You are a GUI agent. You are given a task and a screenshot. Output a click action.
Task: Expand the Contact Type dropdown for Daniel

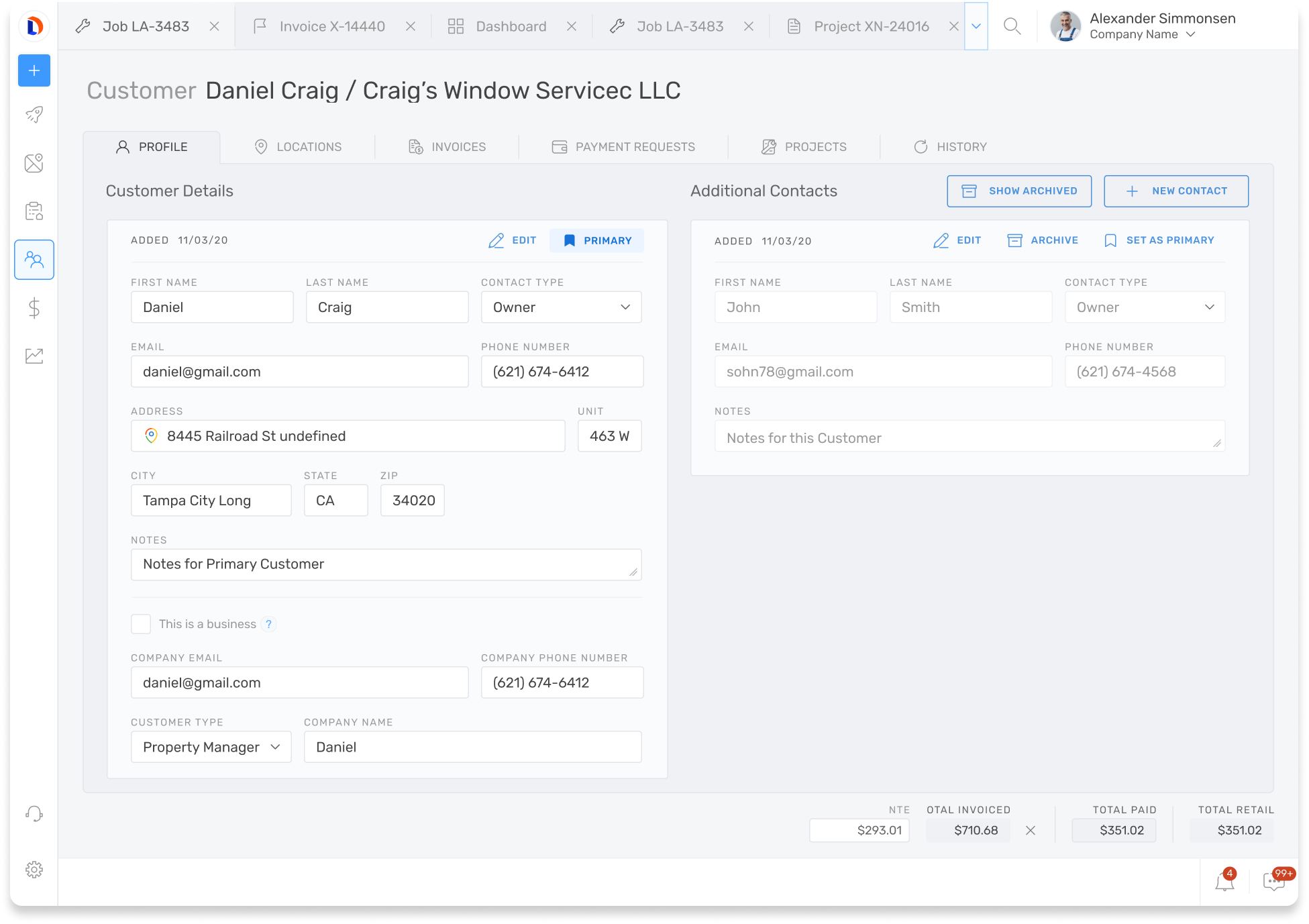pyautogui.click(x=561, y=307)
